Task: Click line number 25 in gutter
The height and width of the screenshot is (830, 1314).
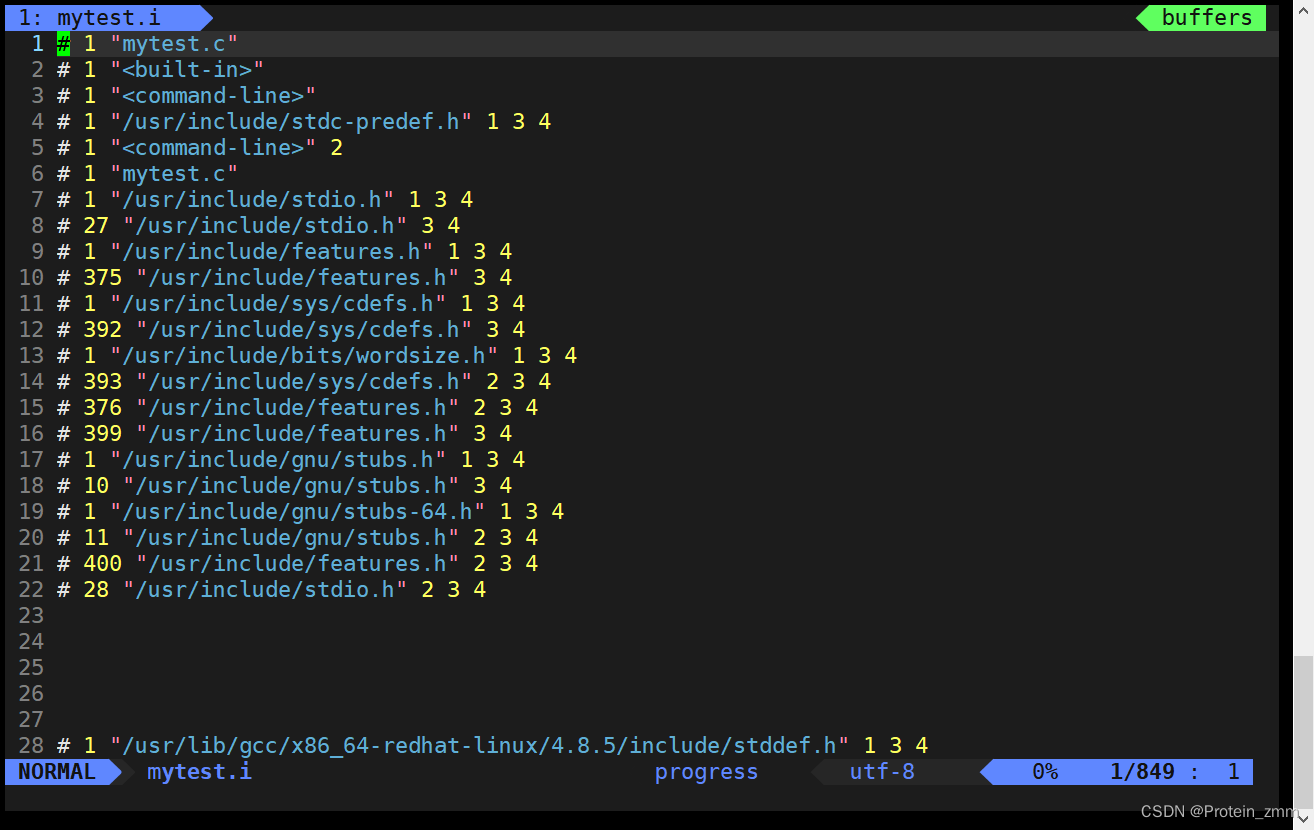Action: tap(31, 667)
